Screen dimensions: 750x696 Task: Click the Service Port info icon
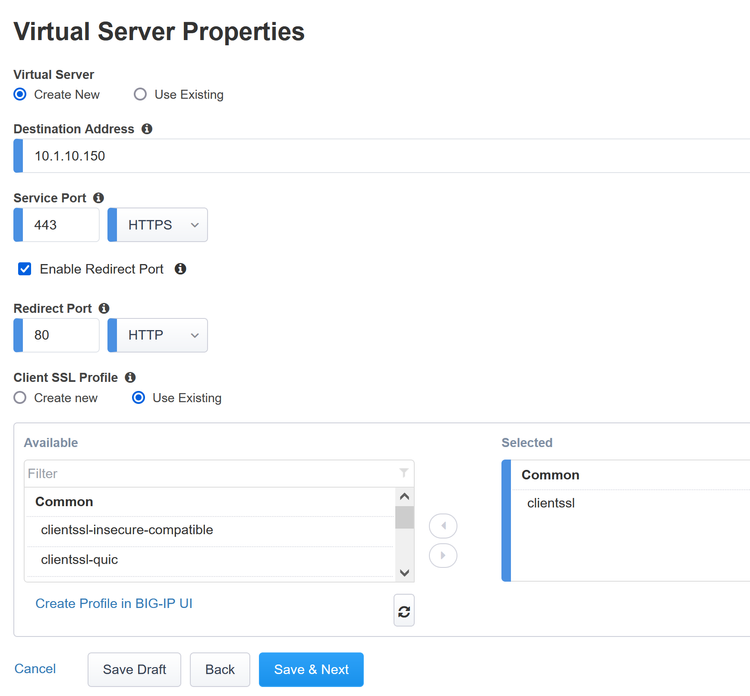[x=98, y=198]
